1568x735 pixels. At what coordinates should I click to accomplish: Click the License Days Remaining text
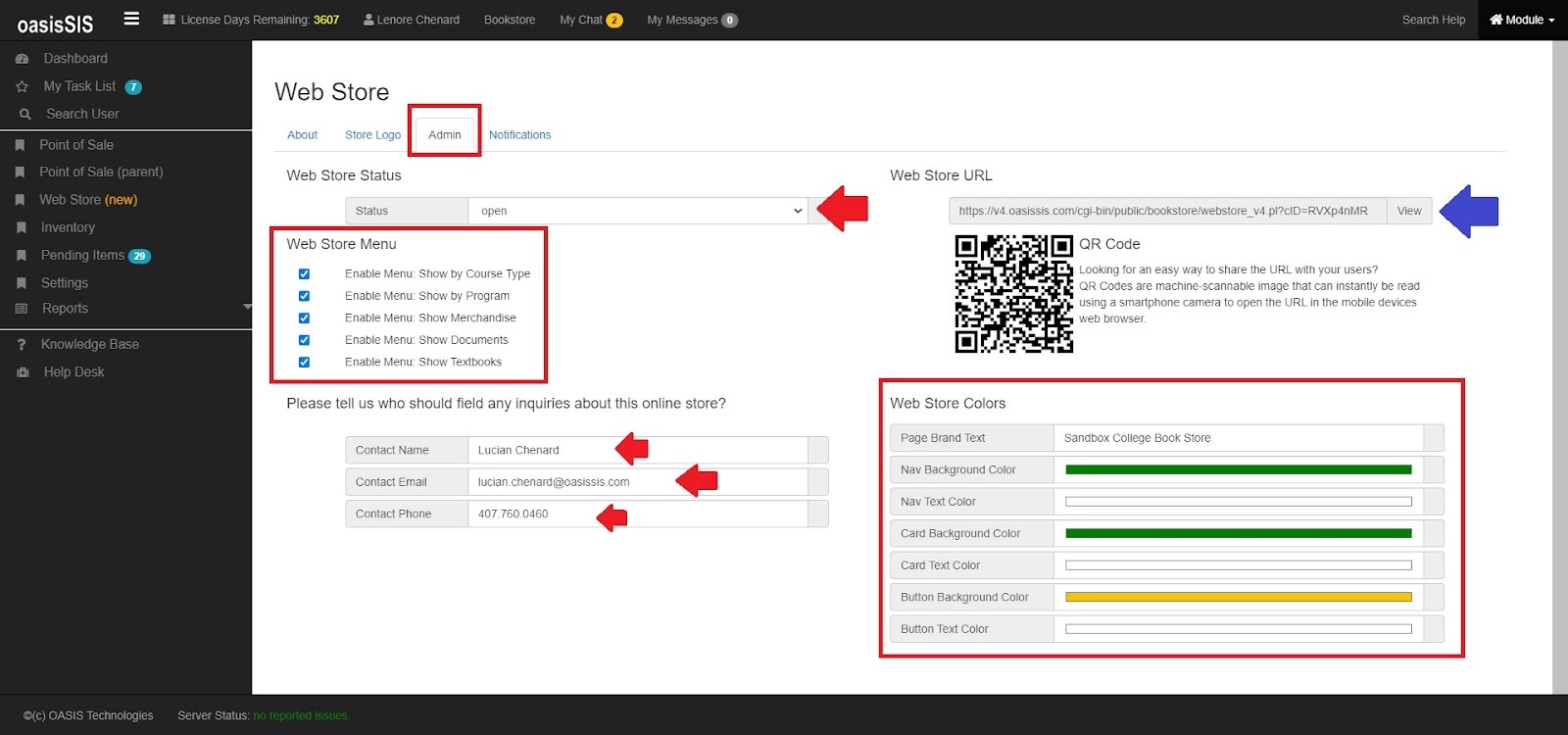(x=260, y=20)
